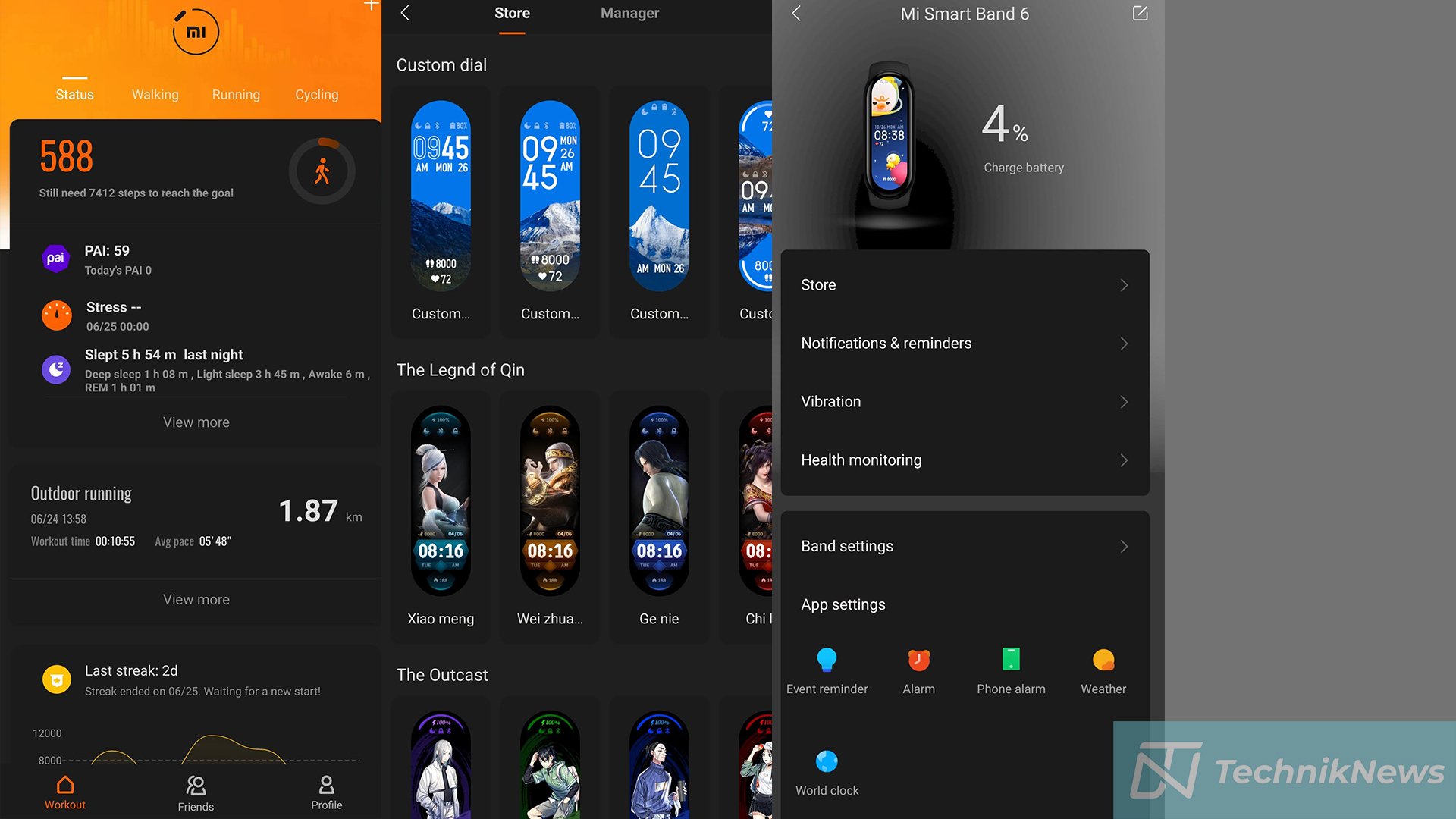
Task: Switch to the Walking tab
Action: [155, 95]
